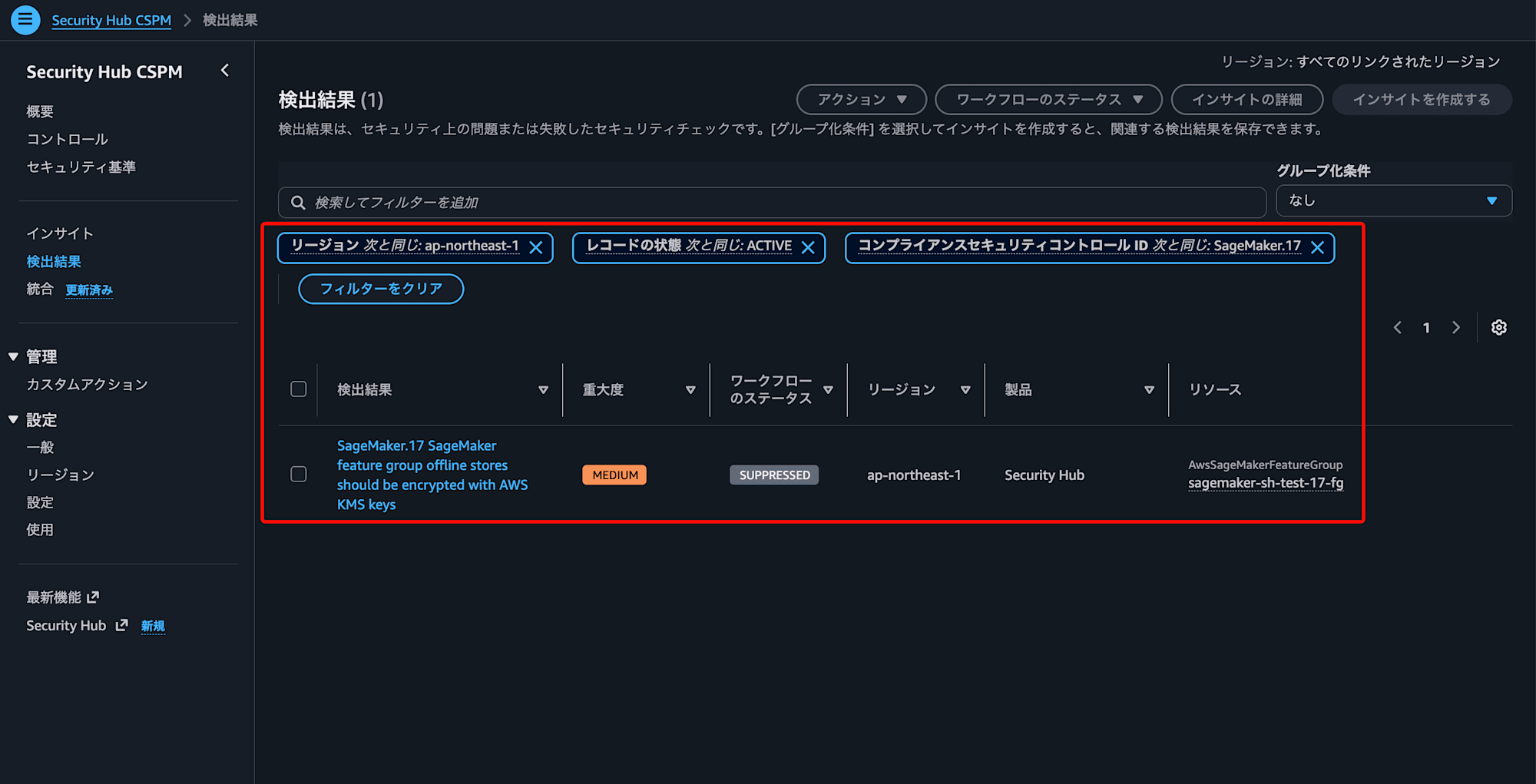Remove the ACTIVE record state filter
1536x784 pixels.
tap(808, 247)
